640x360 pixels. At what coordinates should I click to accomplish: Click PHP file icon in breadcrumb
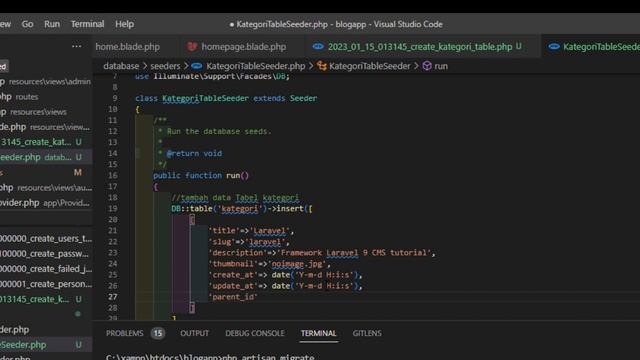pyautogui.click(x=197, y=66)
